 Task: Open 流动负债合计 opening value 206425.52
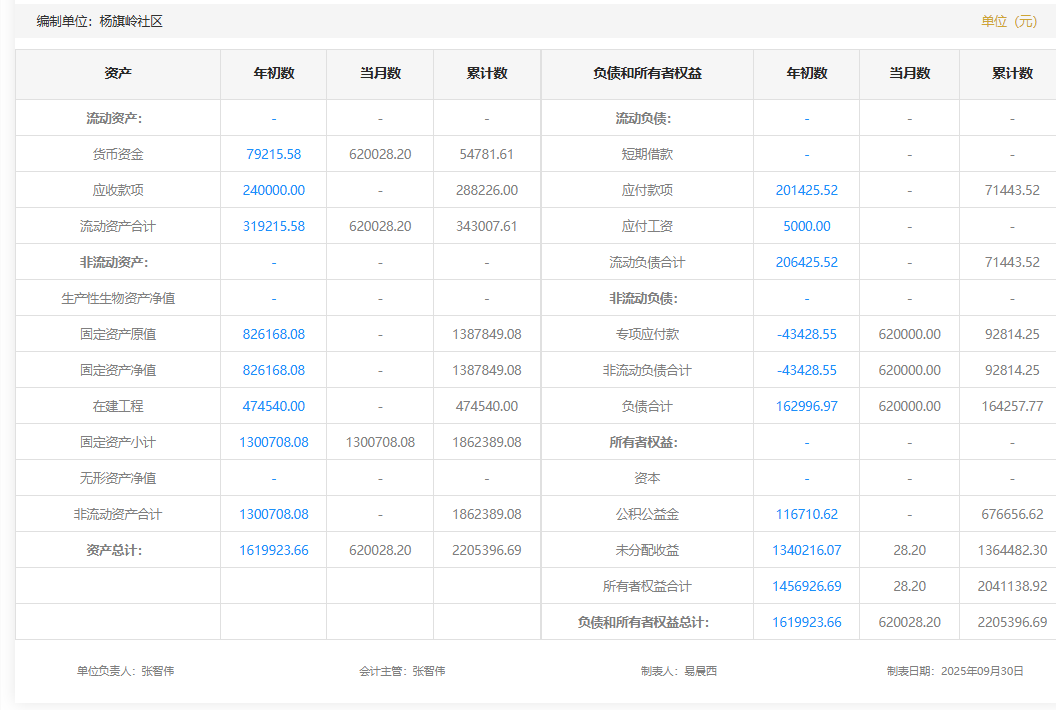click(x=806, y=262)
